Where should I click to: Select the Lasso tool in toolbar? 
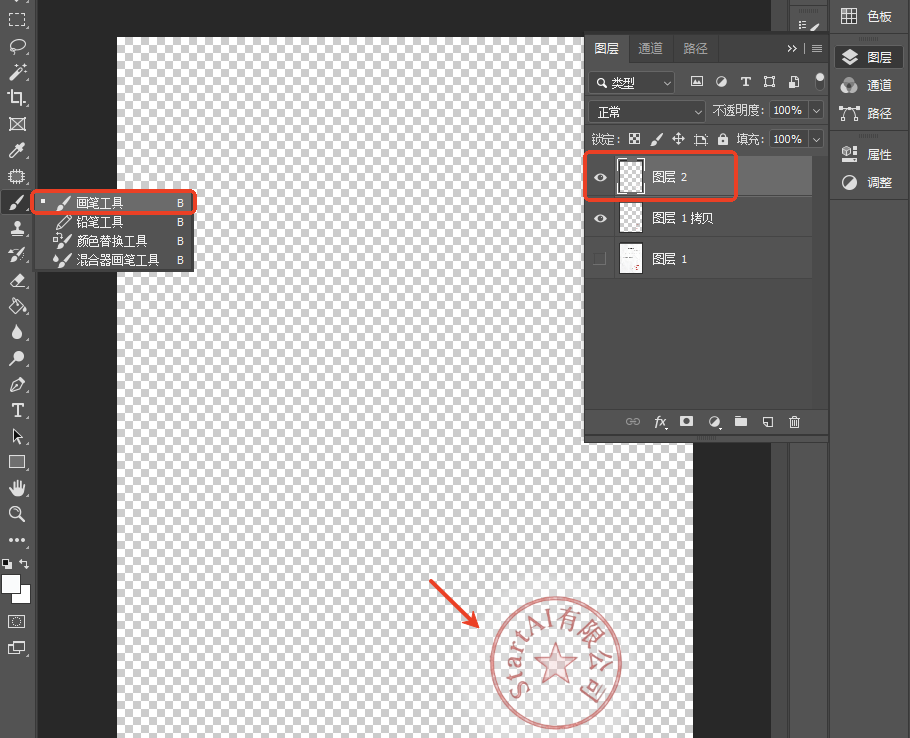pos(17,46)
